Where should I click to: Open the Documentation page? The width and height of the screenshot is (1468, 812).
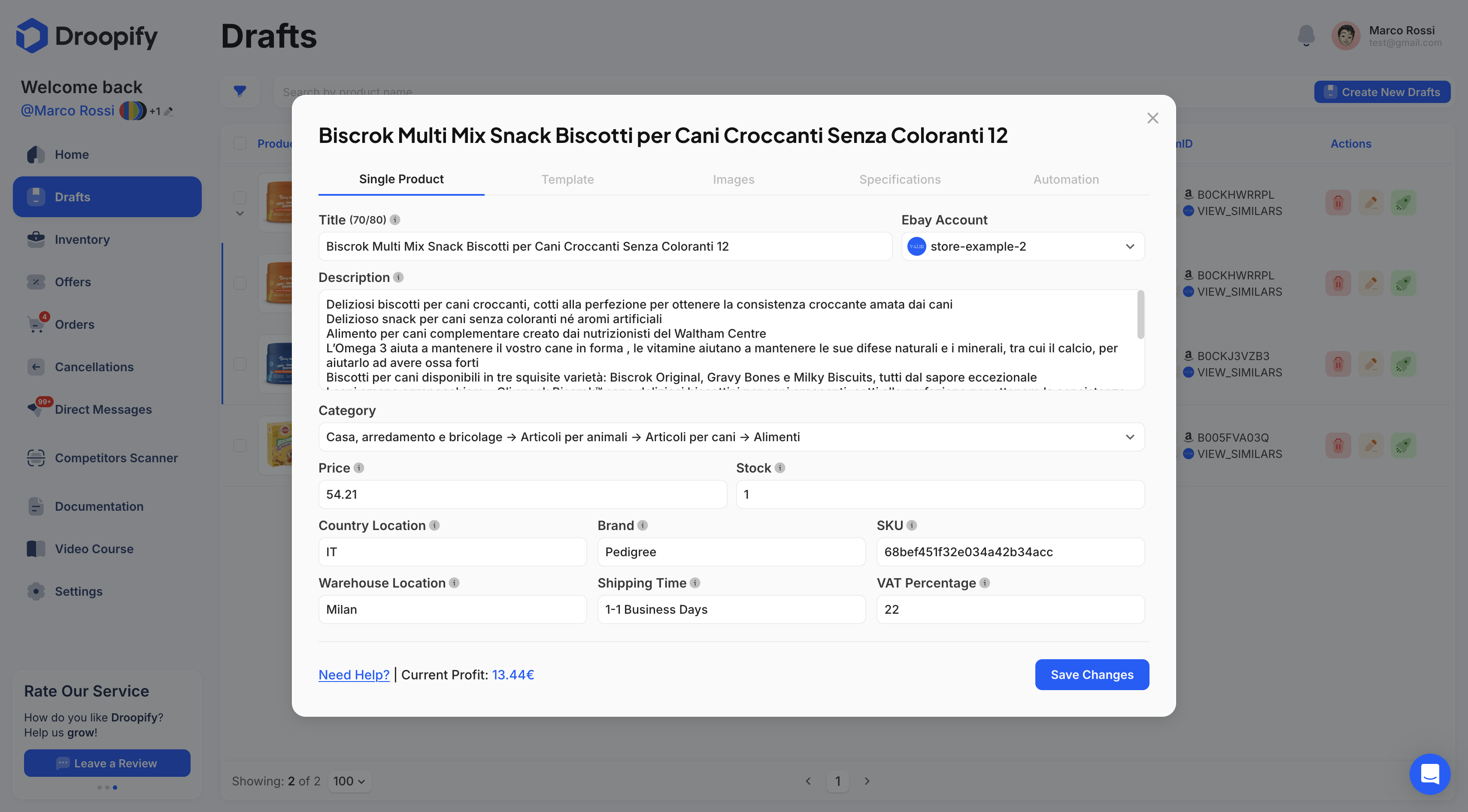click(x=107, y=506)
